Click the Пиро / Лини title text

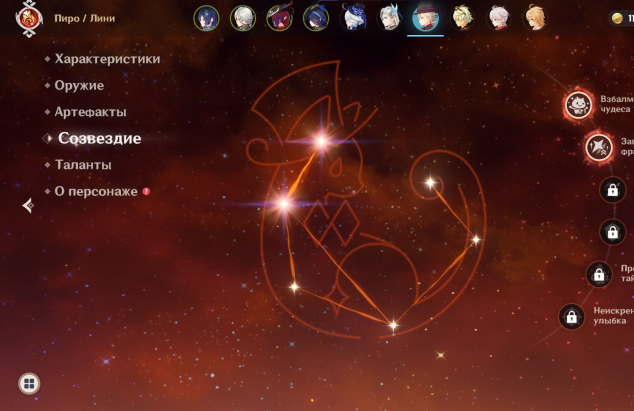(x=85, y=19)
